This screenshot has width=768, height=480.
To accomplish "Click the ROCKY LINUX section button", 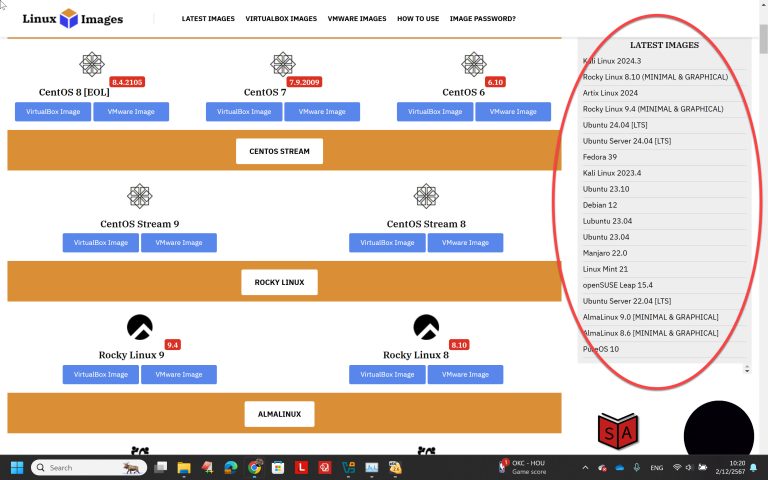I will point(279,282).
